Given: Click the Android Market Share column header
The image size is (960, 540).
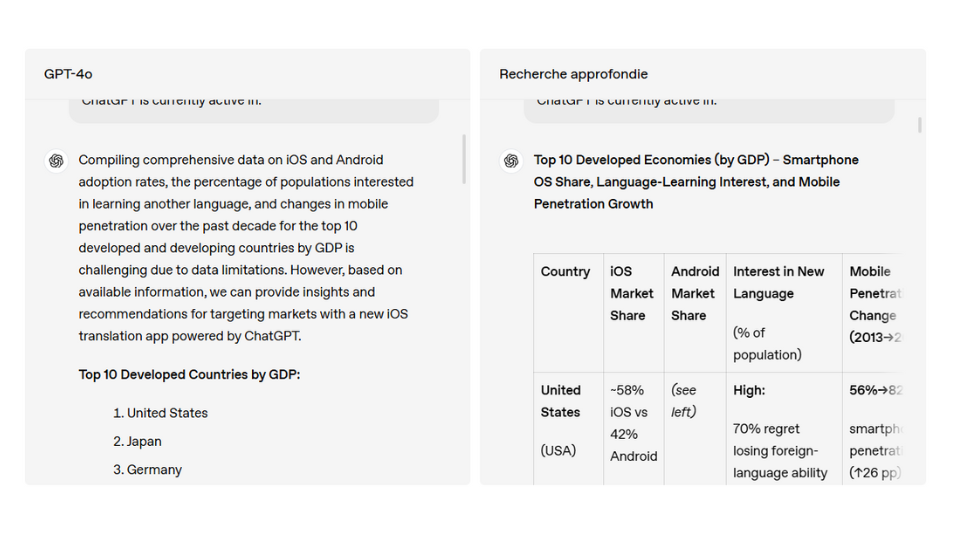Looking at the screenshot, I should coord(694,293).
